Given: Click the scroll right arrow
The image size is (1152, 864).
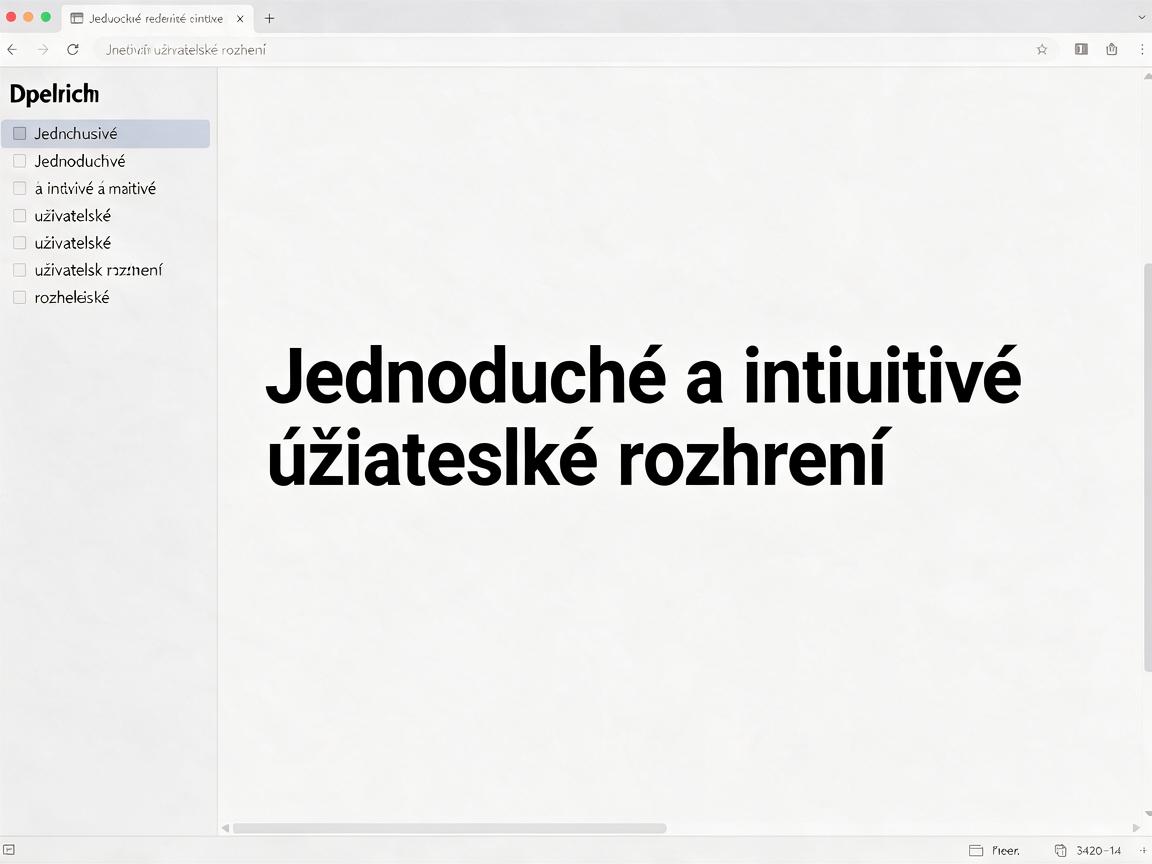Looking at the screenshot, I should coord(1136,828).
